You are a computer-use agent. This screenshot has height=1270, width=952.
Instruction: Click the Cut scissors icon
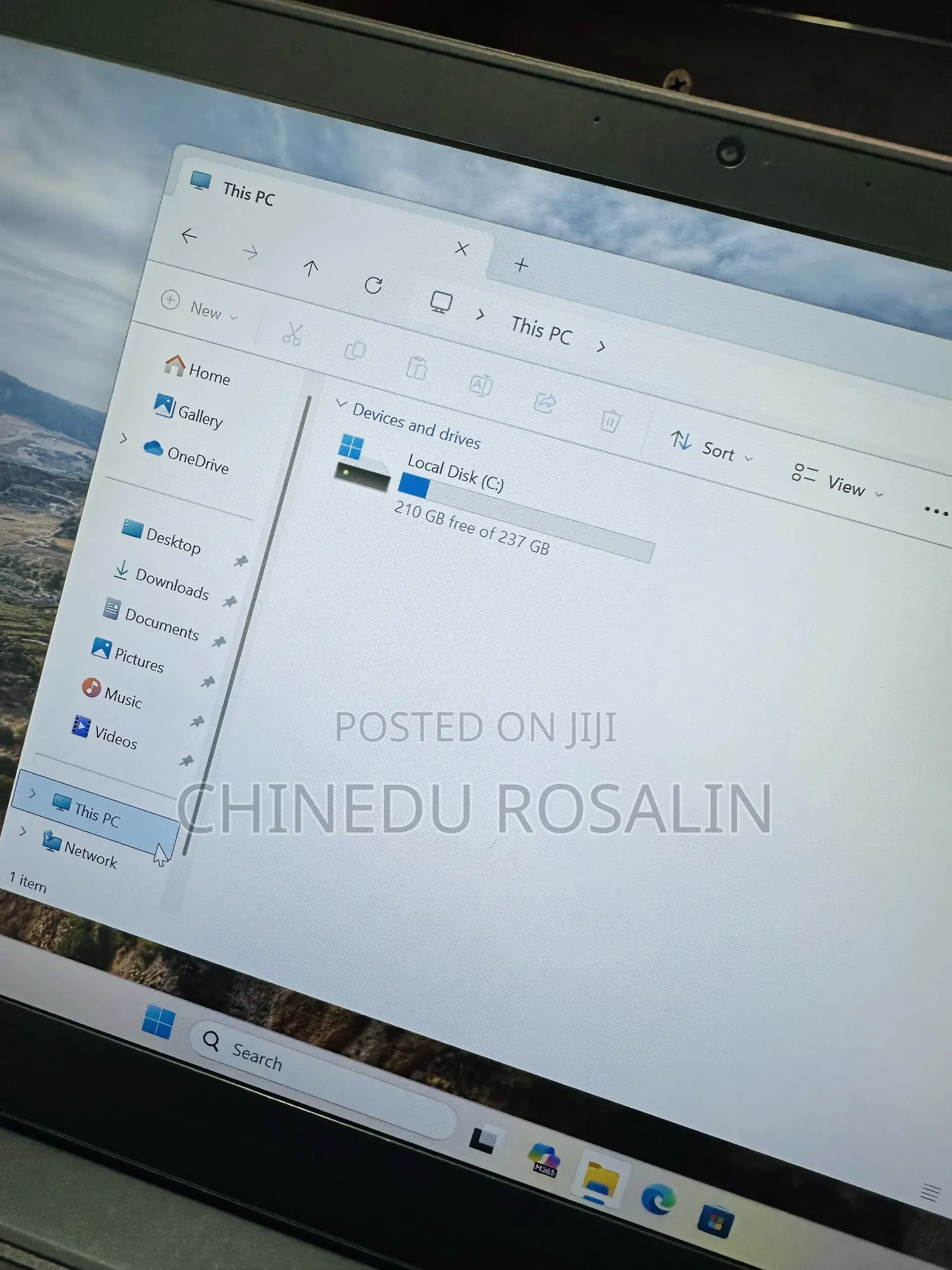(292, 334)
